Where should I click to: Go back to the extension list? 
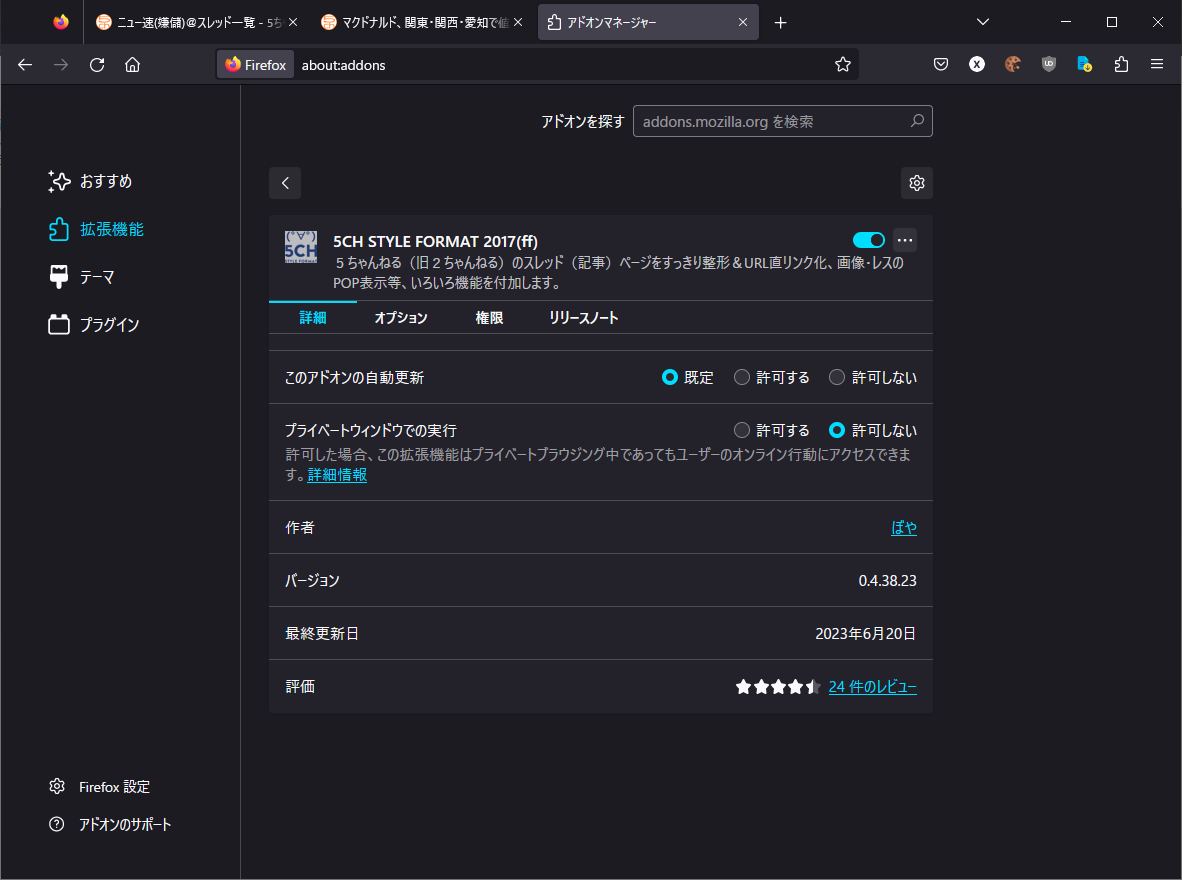click(x=285, y=182)
